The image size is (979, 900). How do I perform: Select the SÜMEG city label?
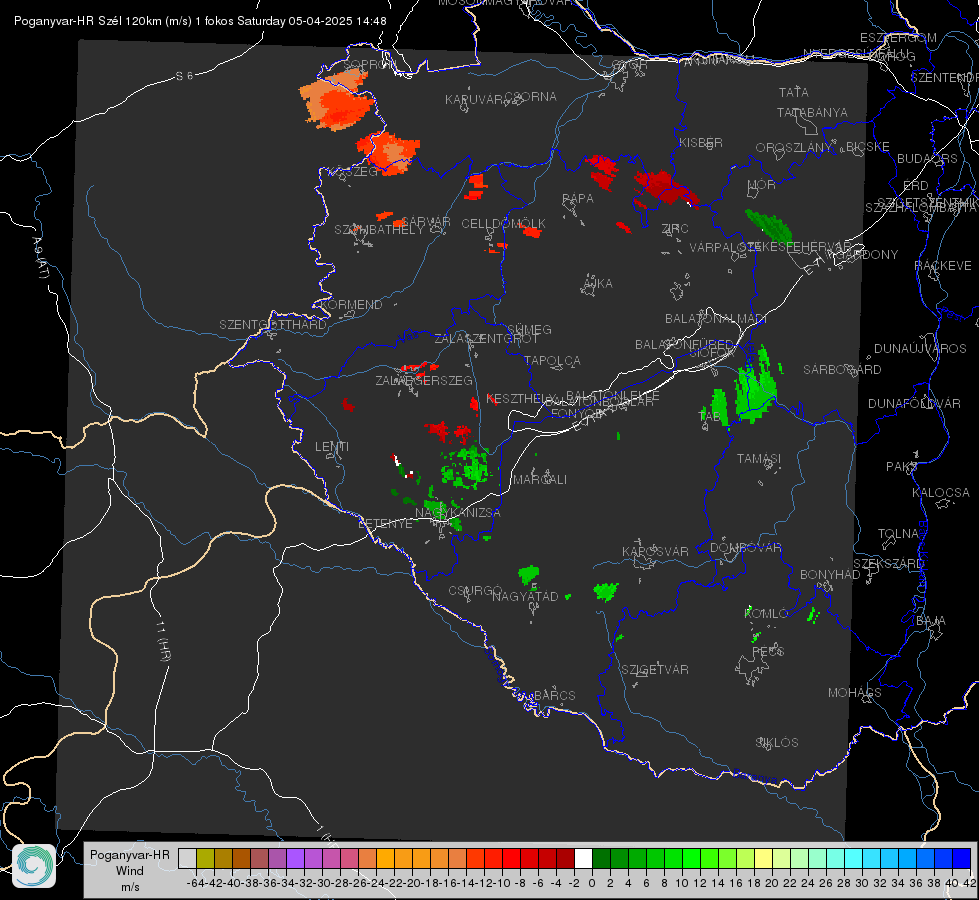[529, 329]
